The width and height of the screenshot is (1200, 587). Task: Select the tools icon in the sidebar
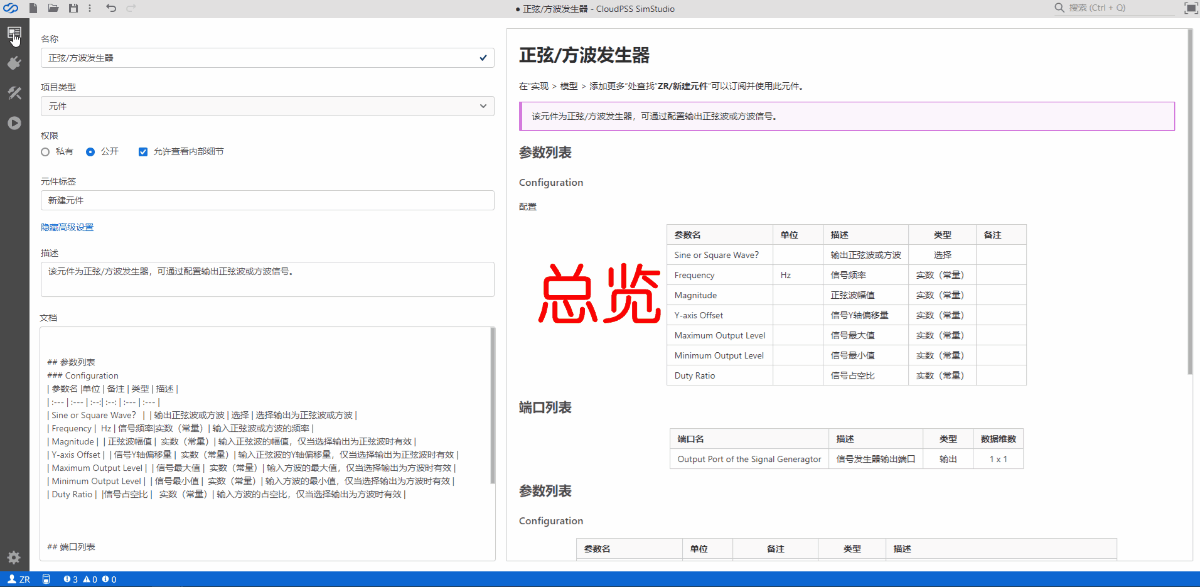14,92
